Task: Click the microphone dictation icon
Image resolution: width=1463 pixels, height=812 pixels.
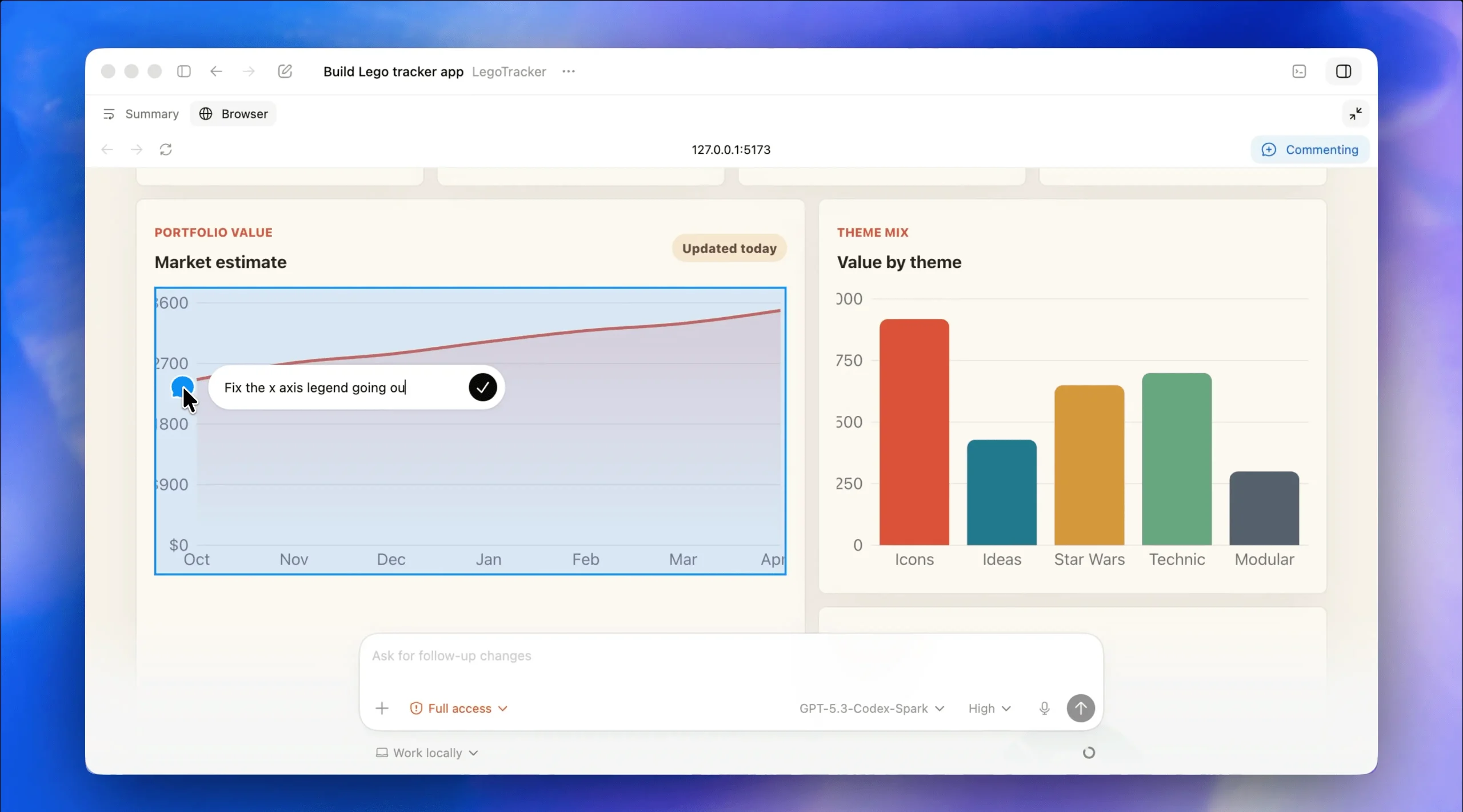Action: tap(1044, 708)
